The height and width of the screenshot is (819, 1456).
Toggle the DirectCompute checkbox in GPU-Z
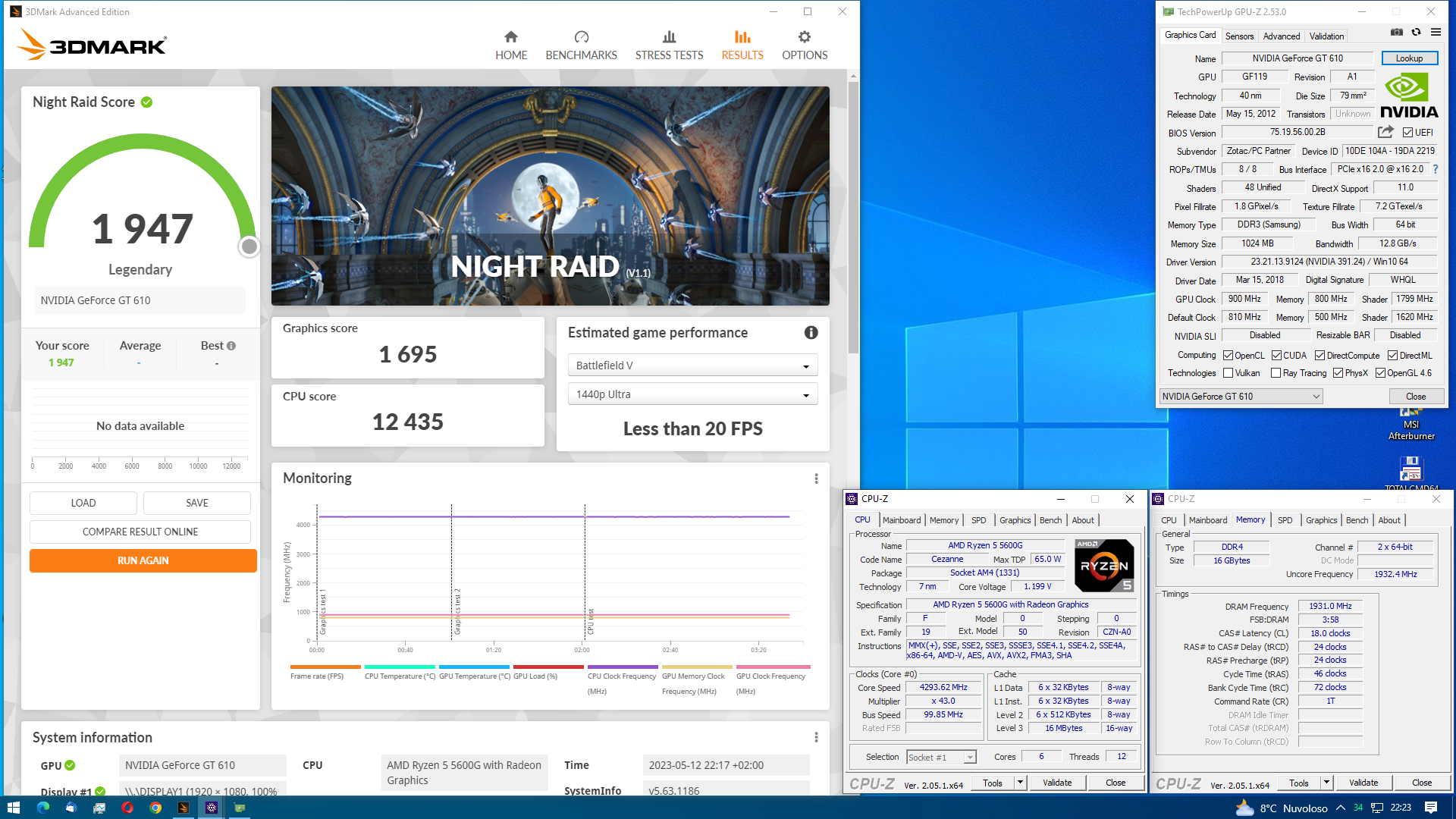[x=1319, y=355]
